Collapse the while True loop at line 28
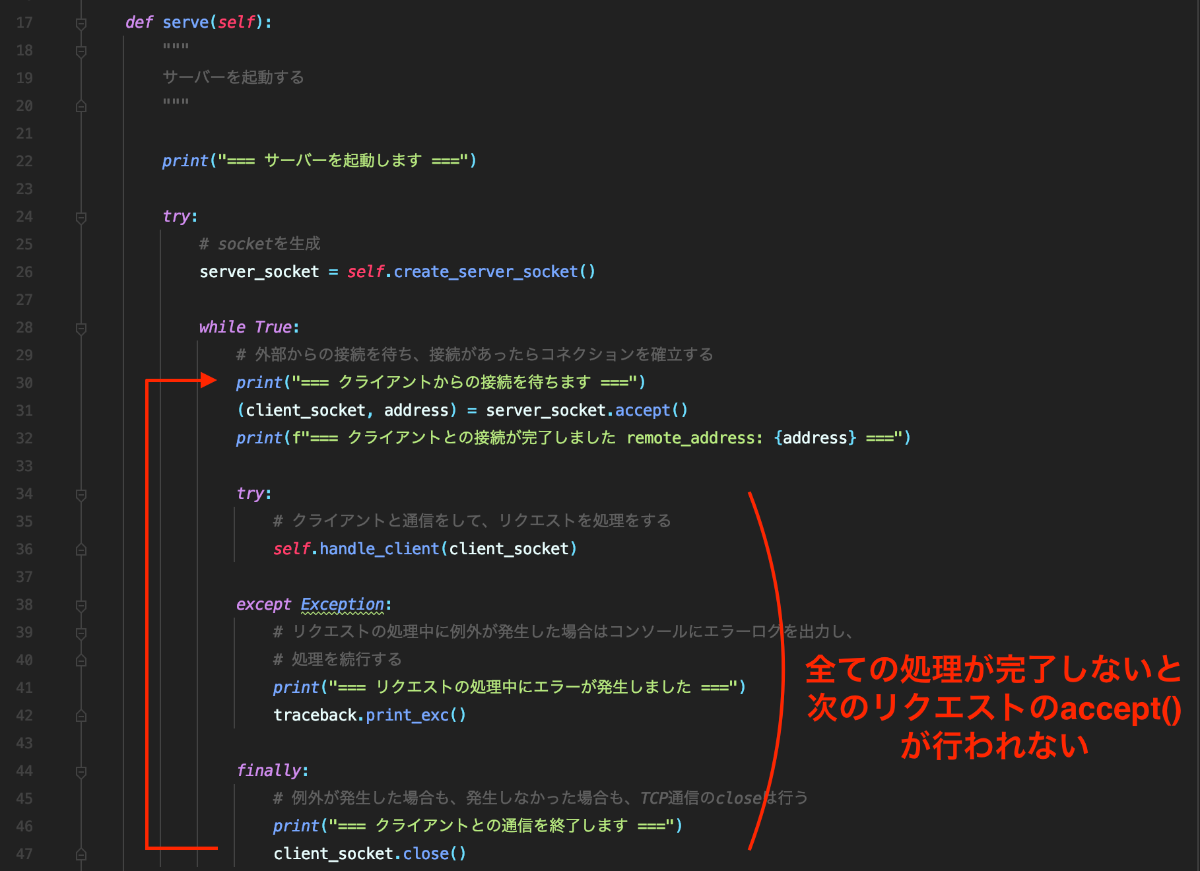 (82, 327)
